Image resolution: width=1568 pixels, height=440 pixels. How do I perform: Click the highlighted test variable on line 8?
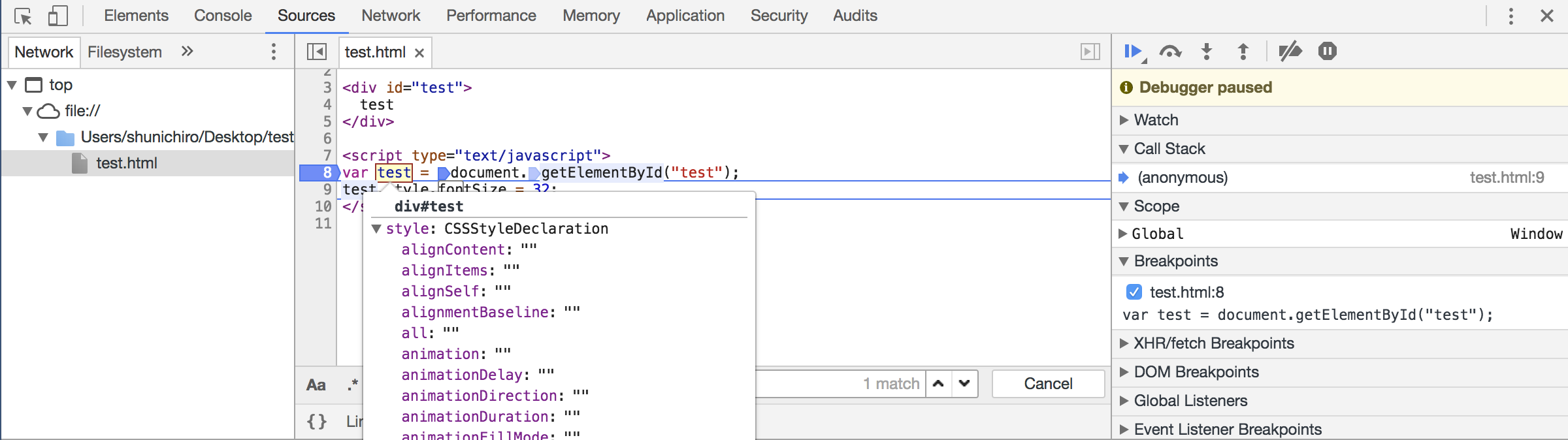394,172
